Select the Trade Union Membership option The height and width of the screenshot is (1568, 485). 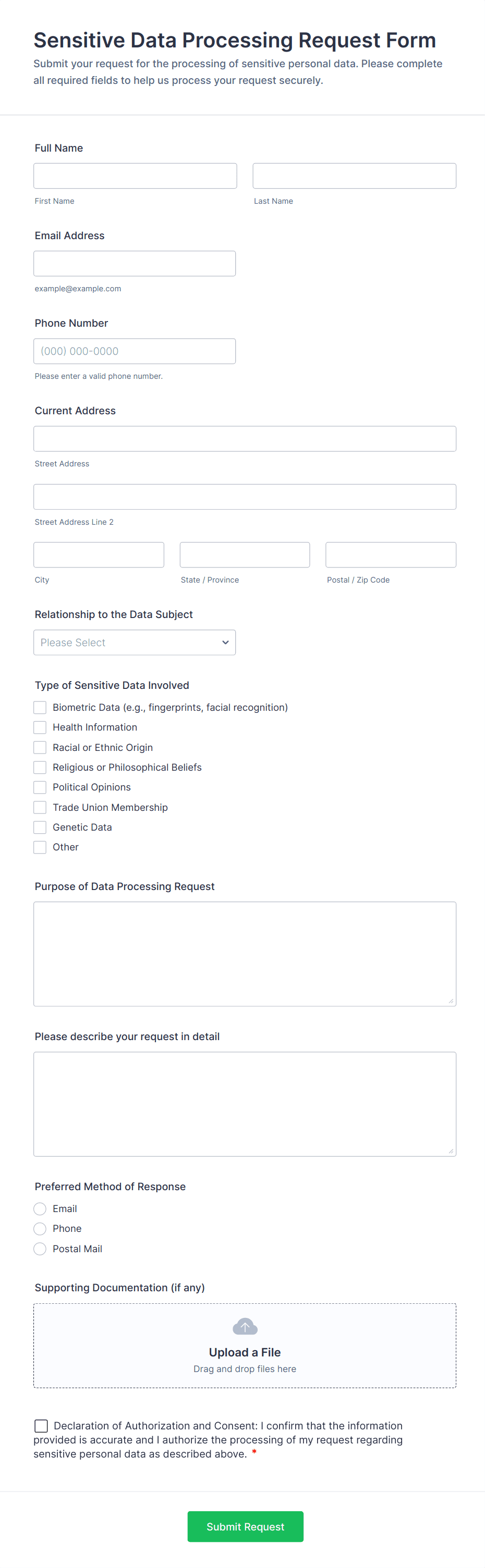pos(40,807)
